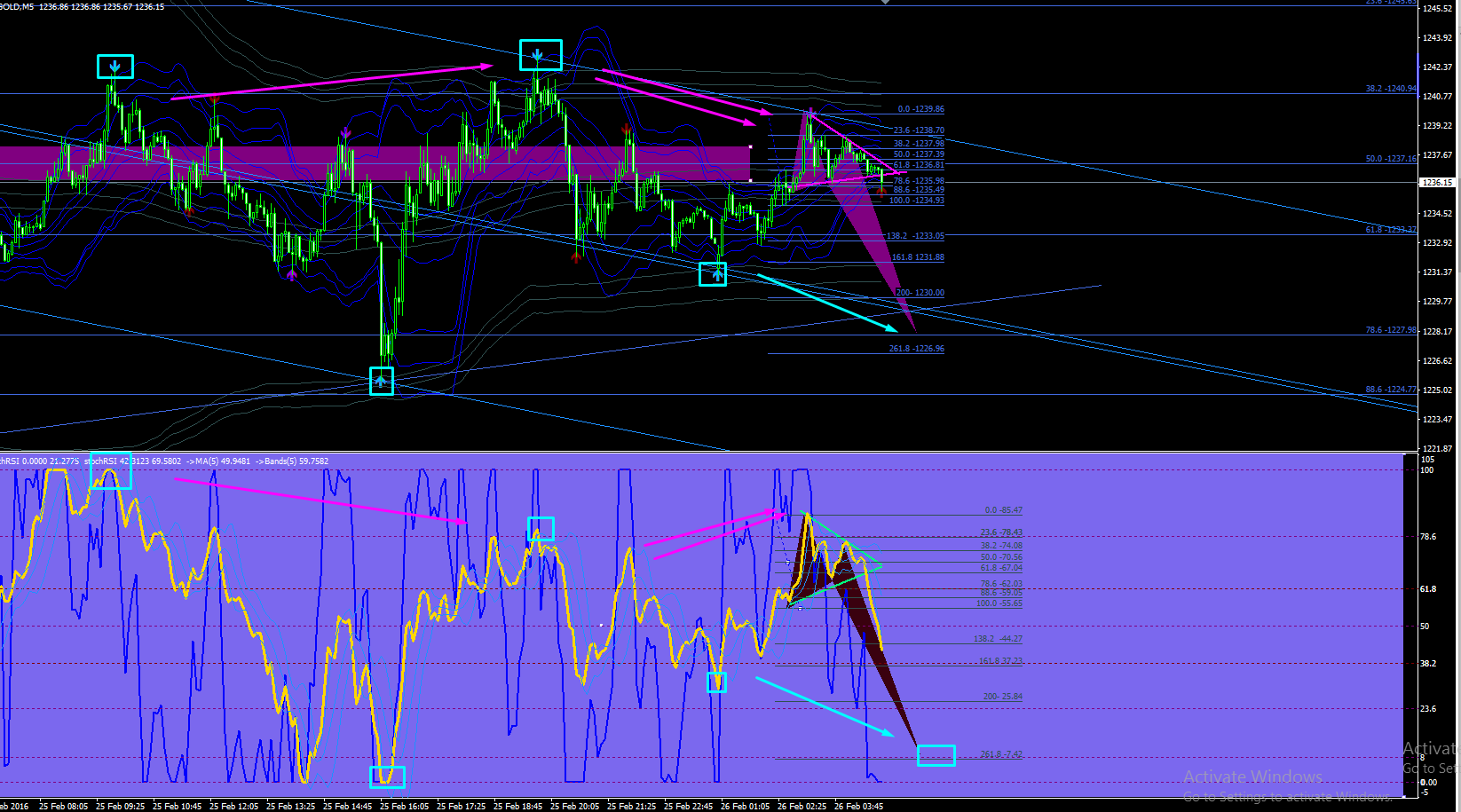Select Fibonacci label '23.6 -1238.70'
Screen dimensions: 1461x812
coord(919,130)
